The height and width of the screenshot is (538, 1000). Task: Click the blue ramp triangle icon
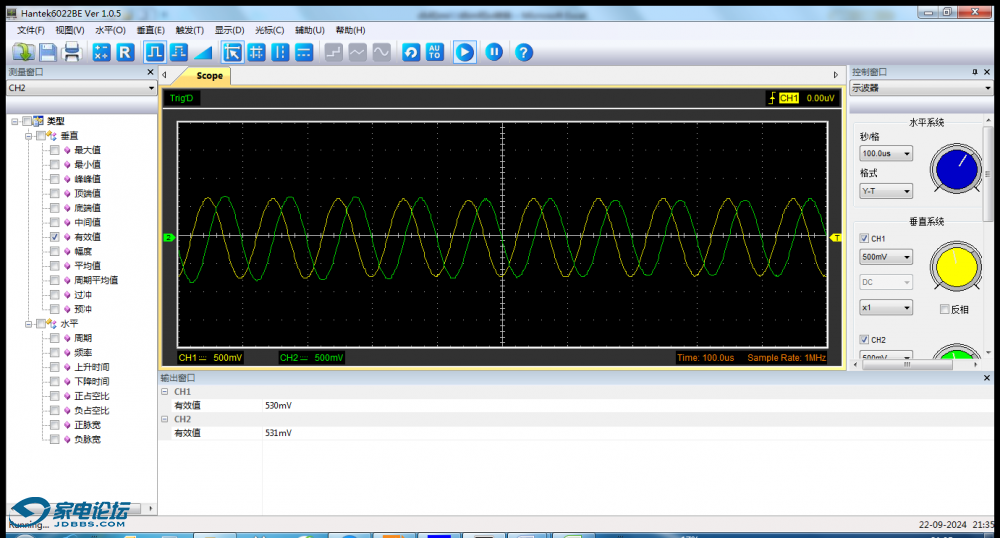click(x=203, y=52)
